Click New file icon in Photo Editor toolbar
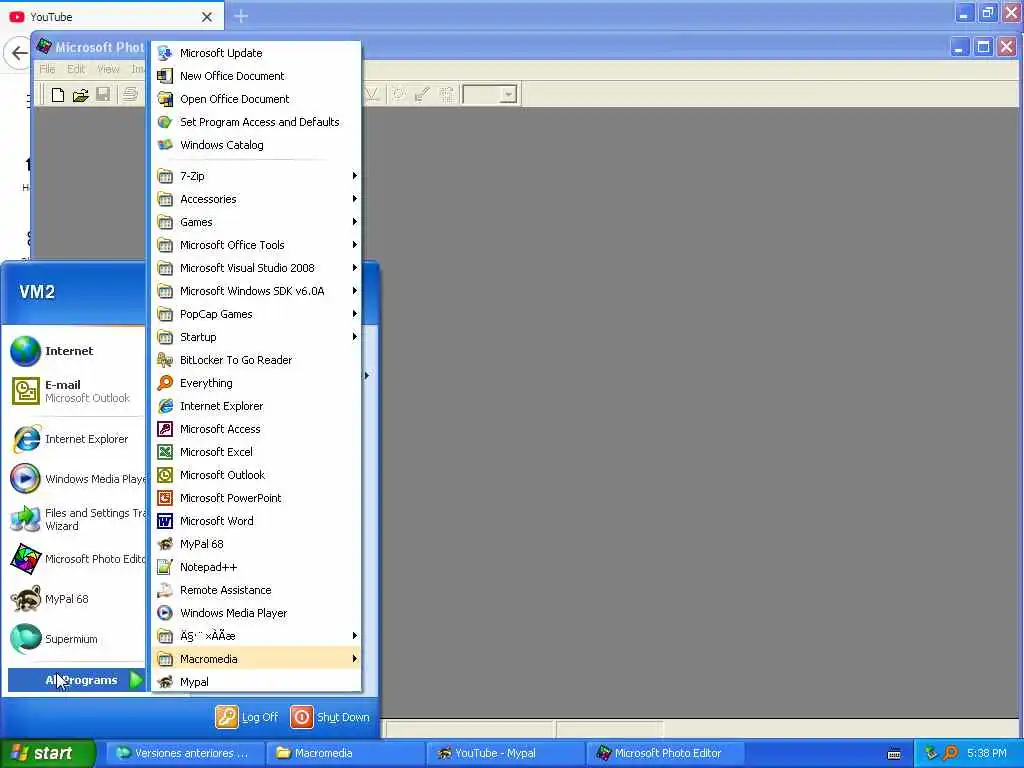The height and width of the screenshot is (768, 1024). (x=58, y=95)
